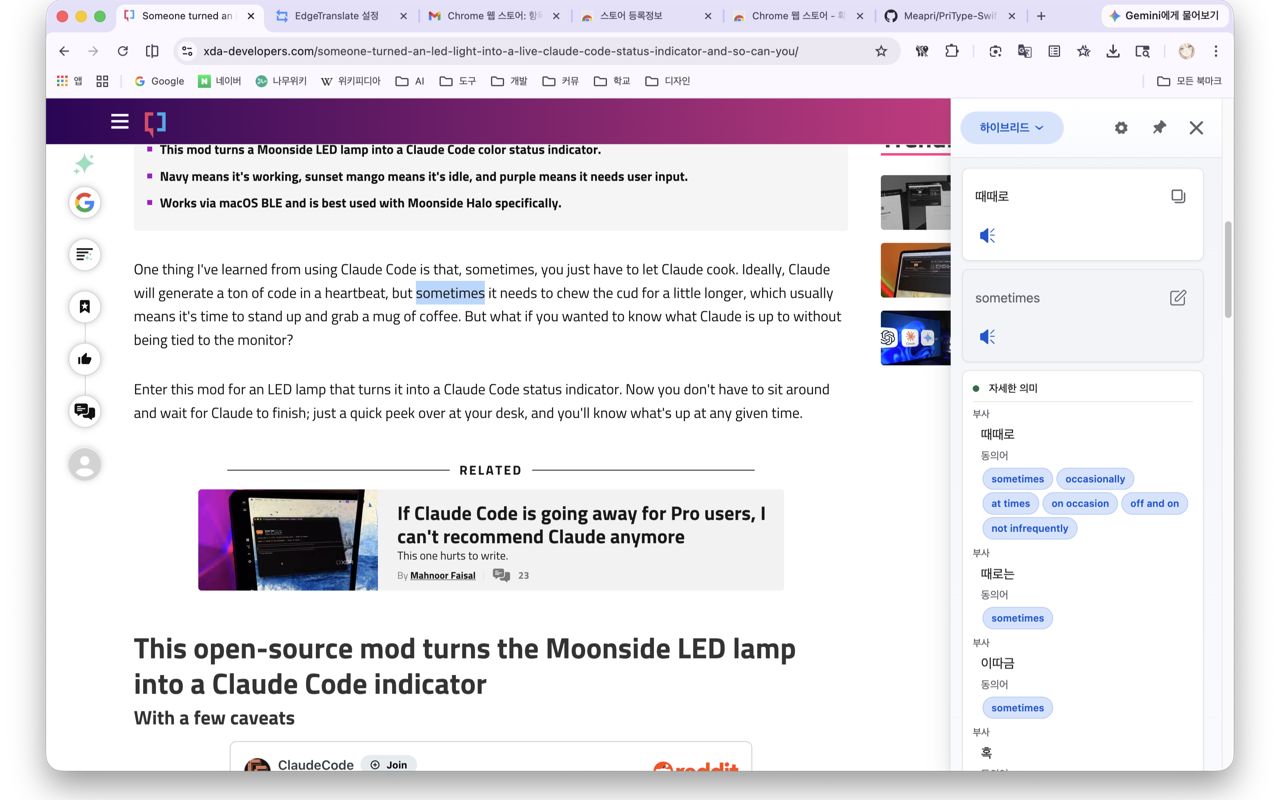
Task: Open the Chrome extensions puzzle menu
Action: click(x=952, y=51)
